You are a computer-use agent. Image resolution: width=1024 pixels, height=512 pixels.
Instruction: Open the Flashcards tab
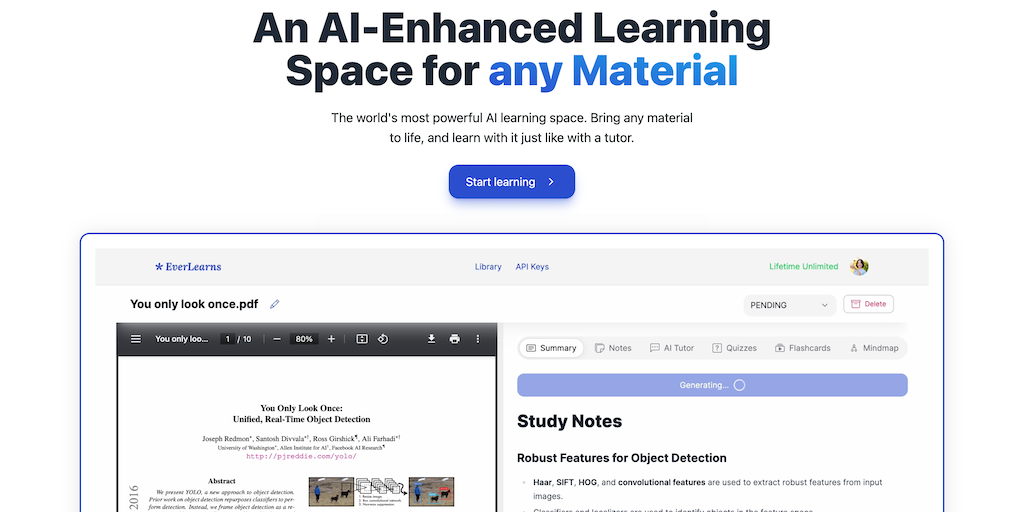[803, 348]
